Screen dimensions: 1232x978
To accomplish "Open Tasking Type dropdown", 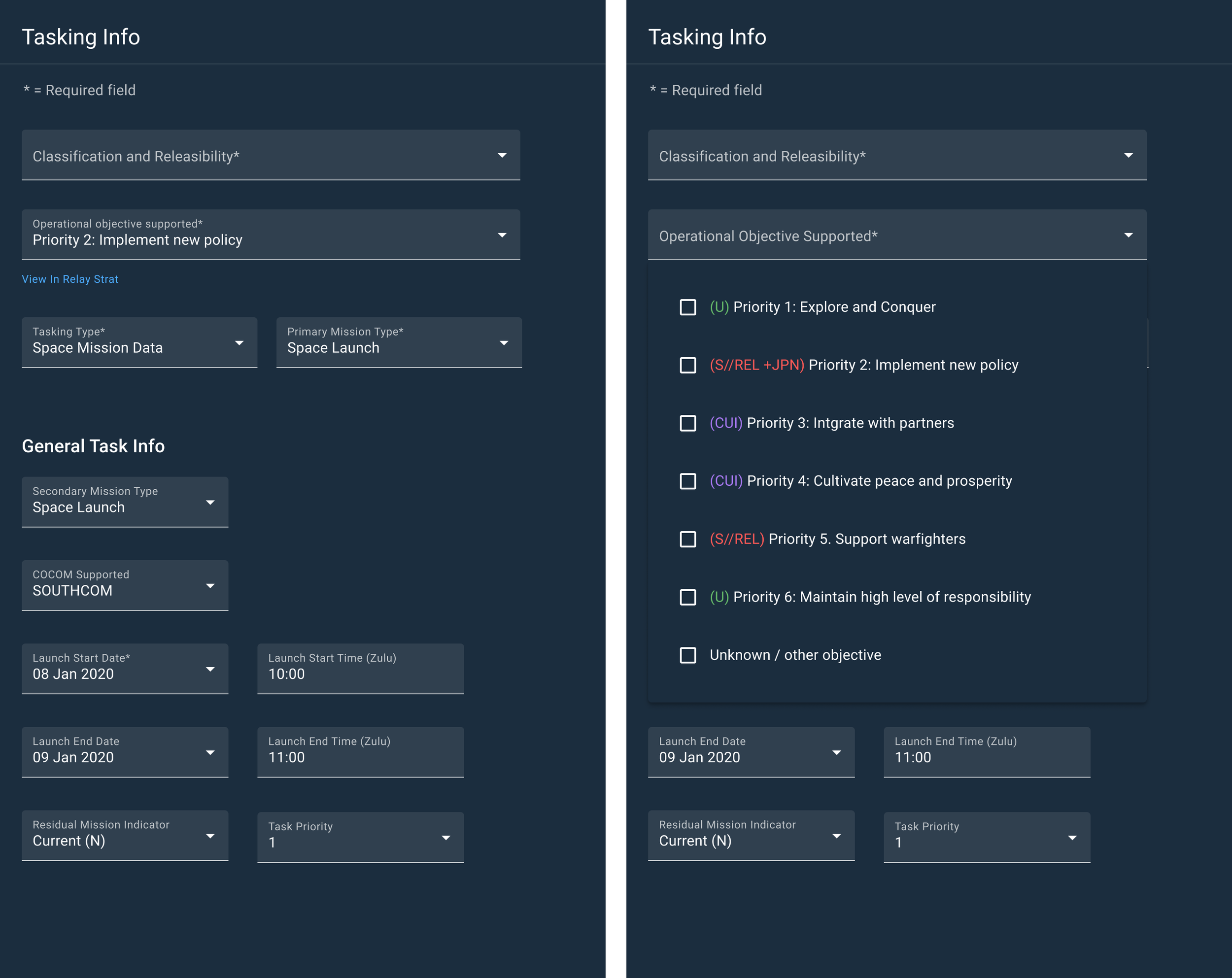I will (x=139, y=343).
